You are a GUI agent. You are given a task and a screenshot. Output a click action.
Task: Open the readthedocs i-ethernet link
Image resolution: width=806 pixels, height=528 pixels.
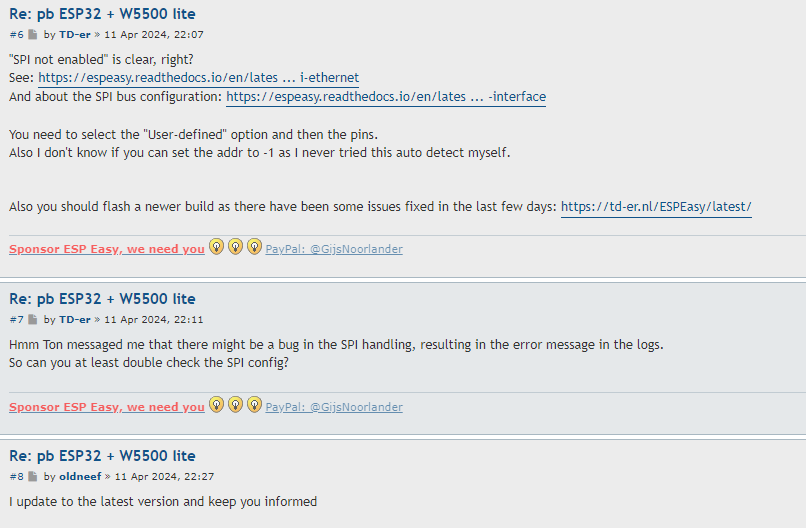tap(198, 78)
